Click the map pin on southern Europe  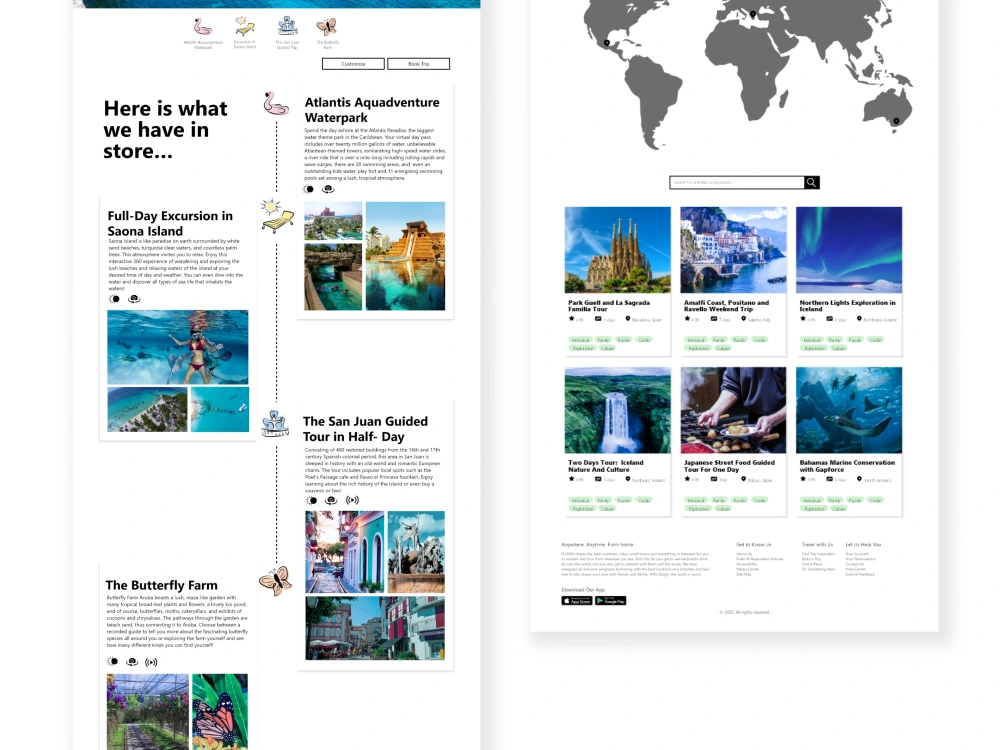click(753, 13)
